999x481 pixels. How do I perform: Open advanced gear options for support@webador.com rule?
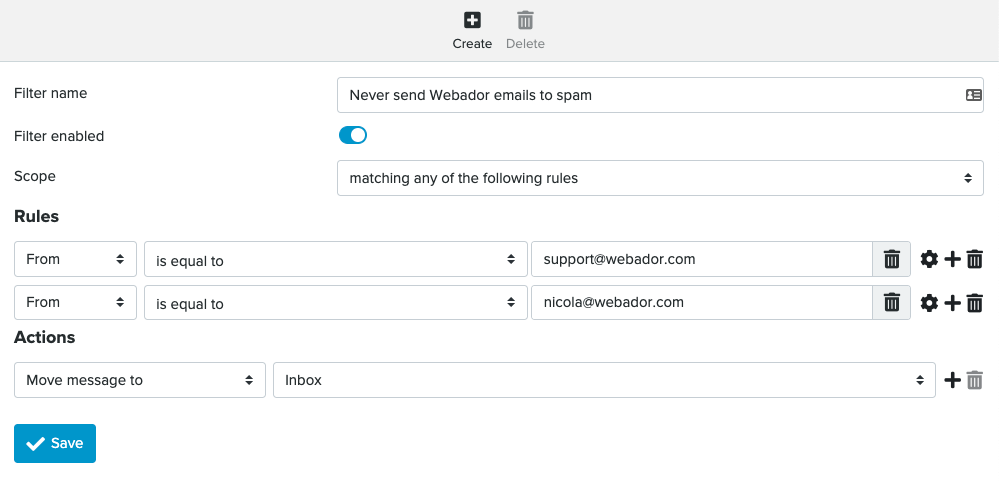pos(930,259)
